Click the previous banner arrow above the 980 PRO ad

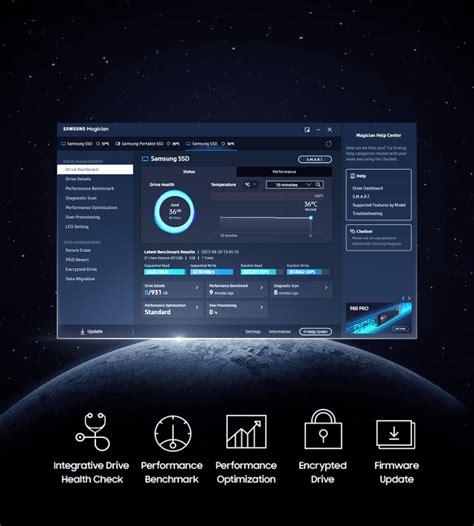click(x=404, y=298)
